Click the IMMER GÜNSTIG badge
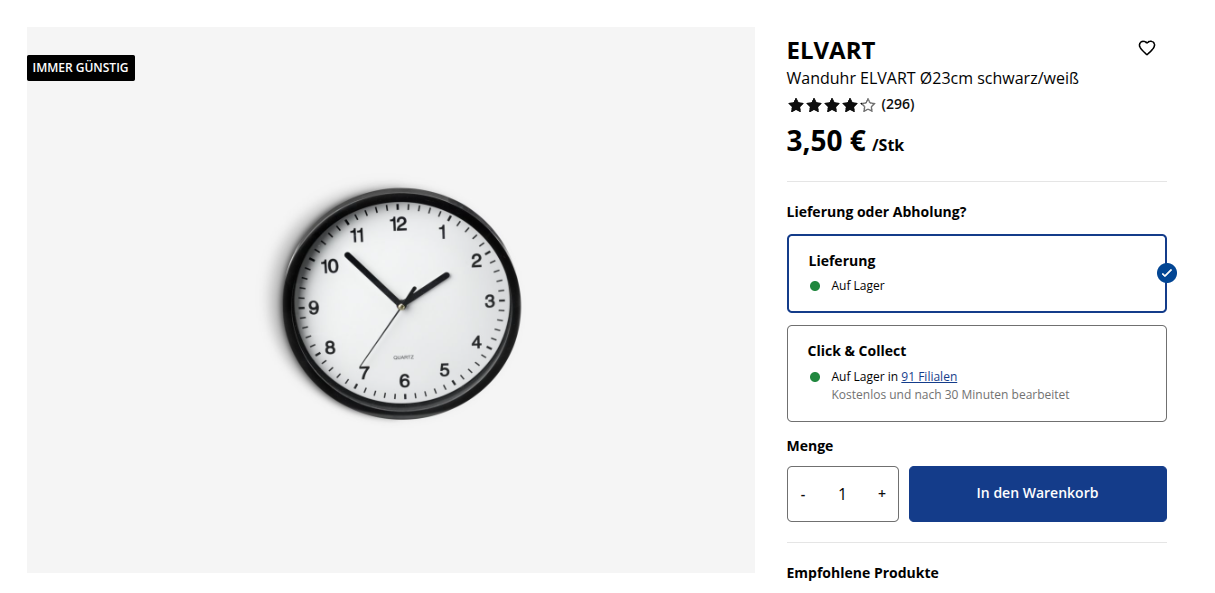Screen dimensions: 1215x593 81,68
